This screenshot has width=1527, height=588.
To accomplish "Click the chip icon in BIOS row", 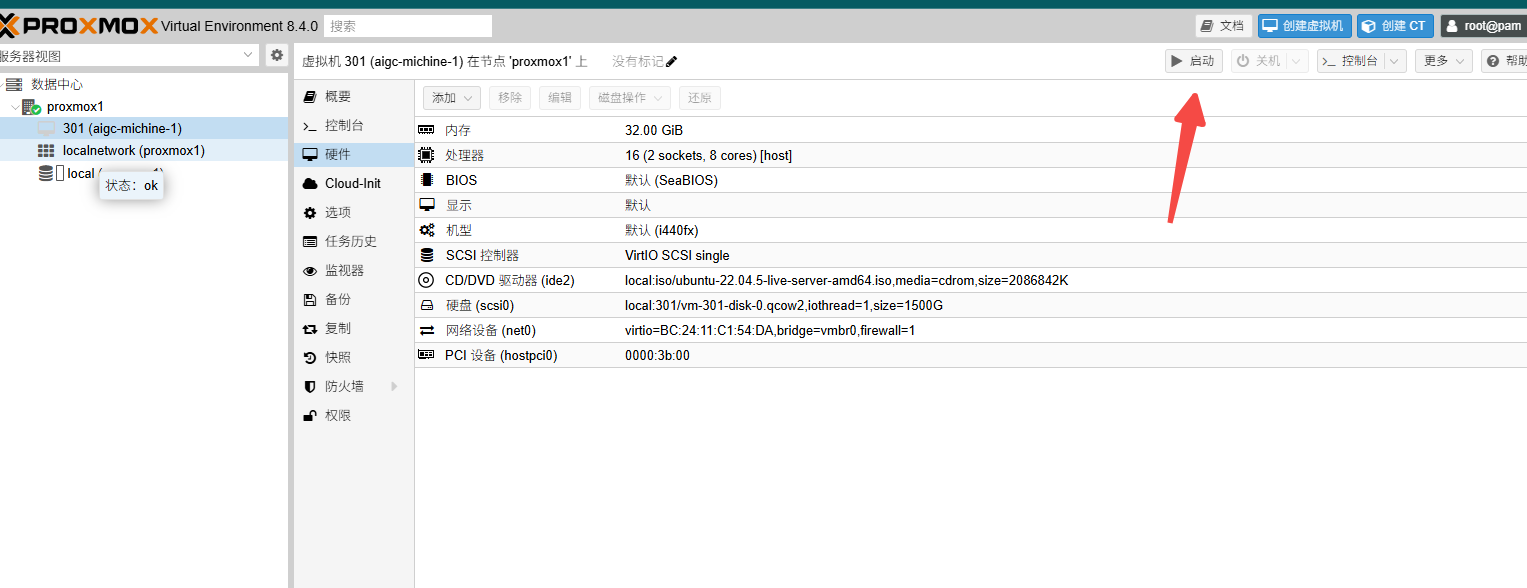I will point(427,180).
